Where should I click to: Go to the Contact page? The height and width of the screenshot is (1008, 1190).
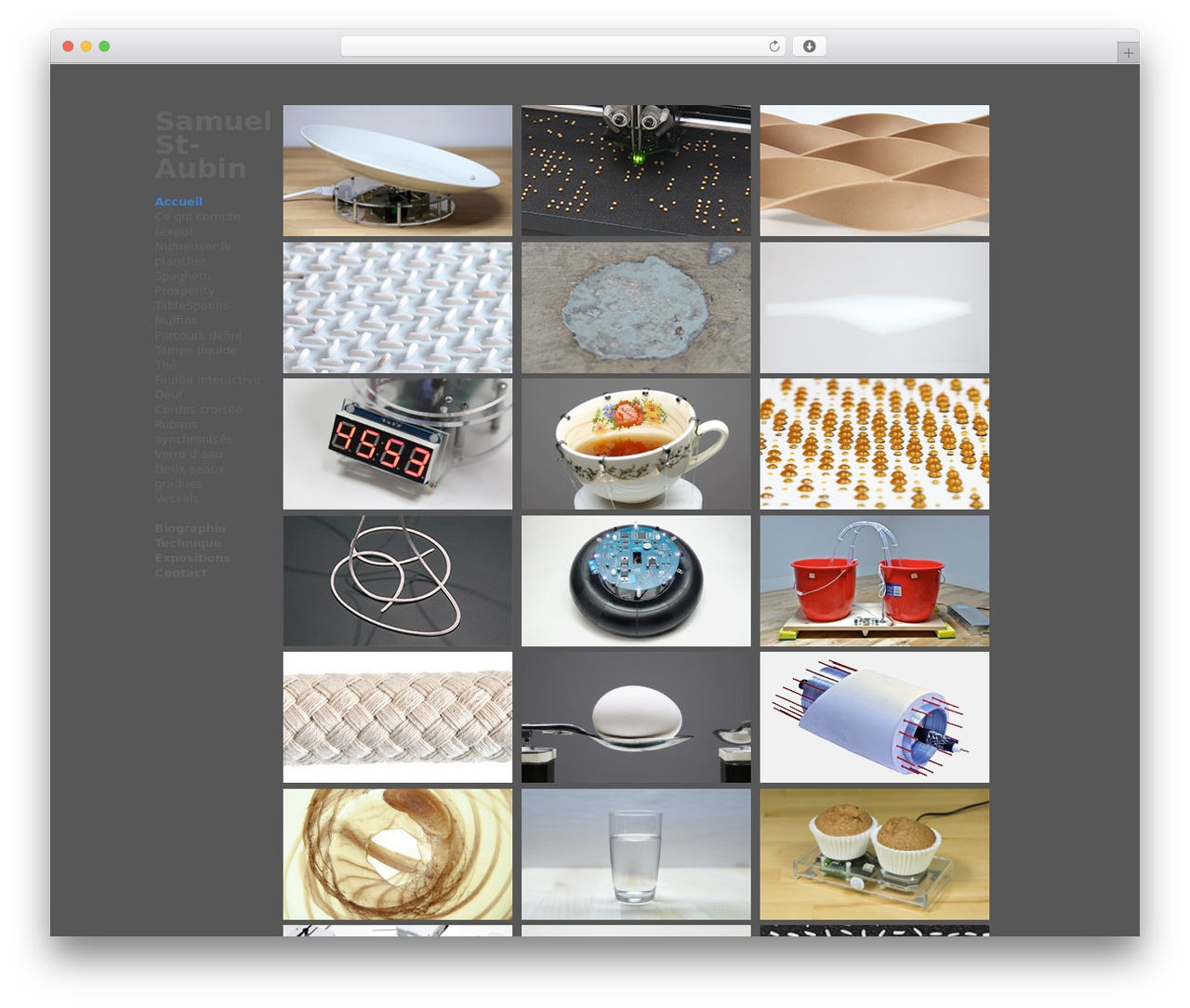click(x=181, y=573)
